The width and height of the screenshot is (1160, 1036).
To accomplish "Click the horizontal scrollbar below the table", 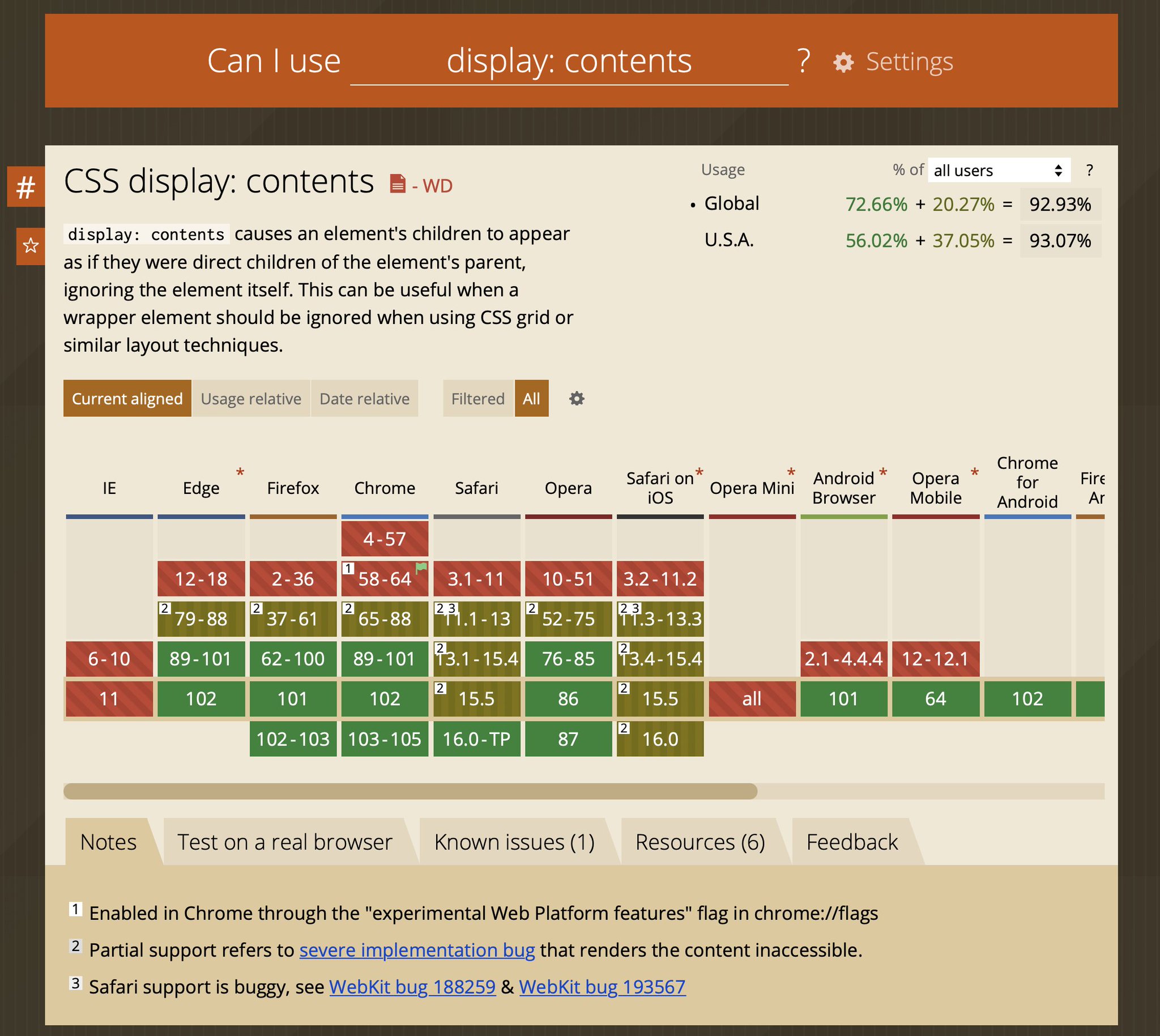I will [x=410, y=791].
